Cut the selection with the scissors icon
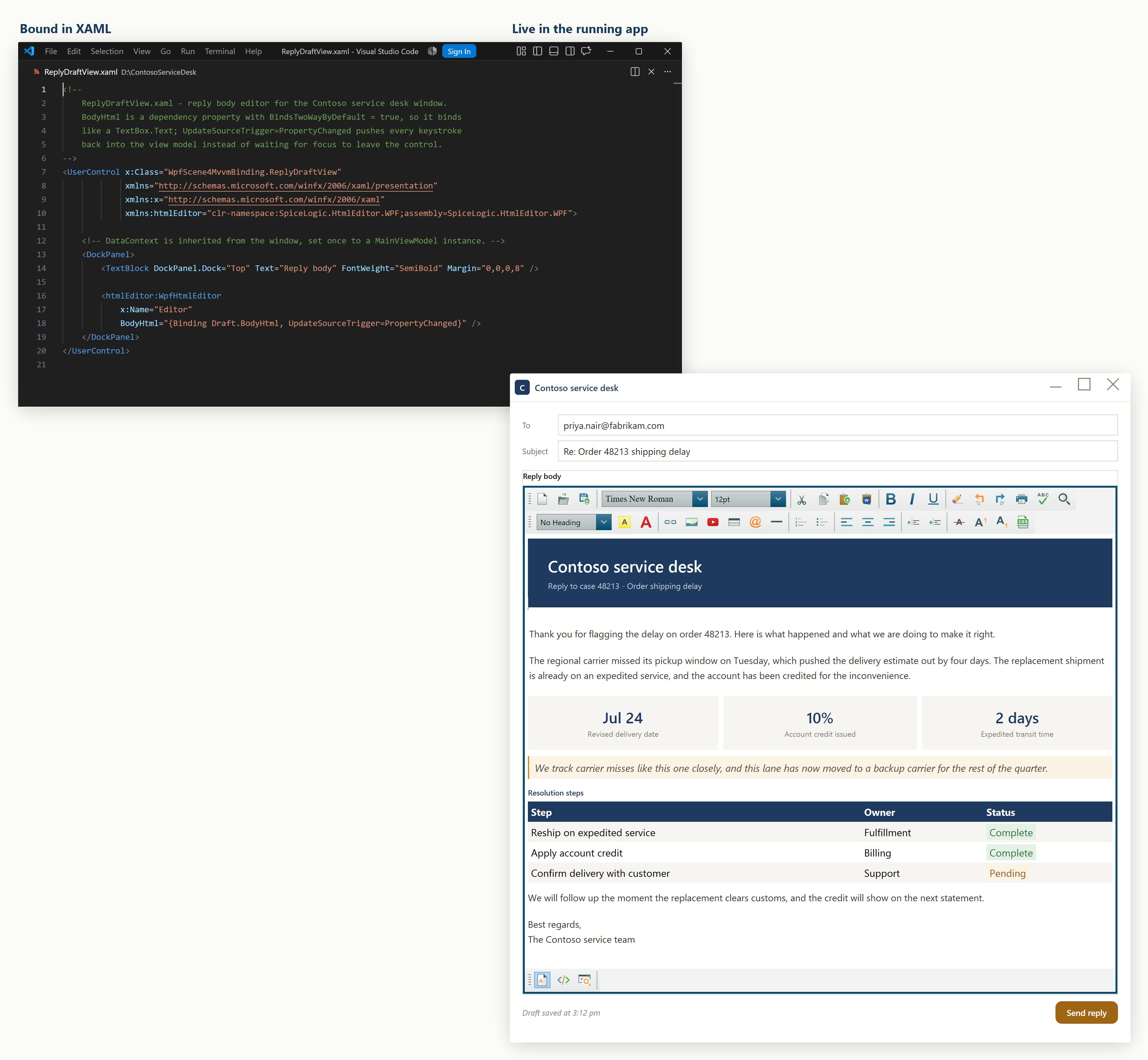This screenshot has width=1148, height=1060. [x=802, y=499]
